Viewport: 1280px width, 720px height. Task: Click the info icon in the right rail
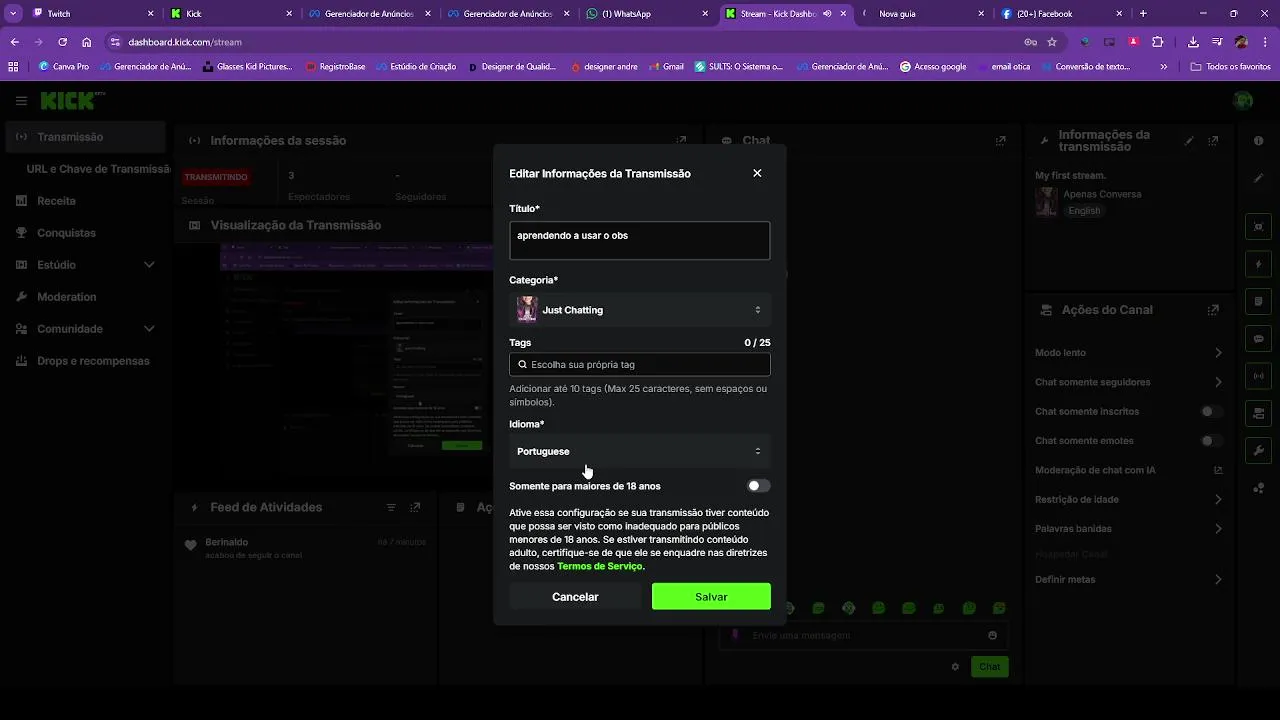pyautogui.click(x=1258, y=141)
